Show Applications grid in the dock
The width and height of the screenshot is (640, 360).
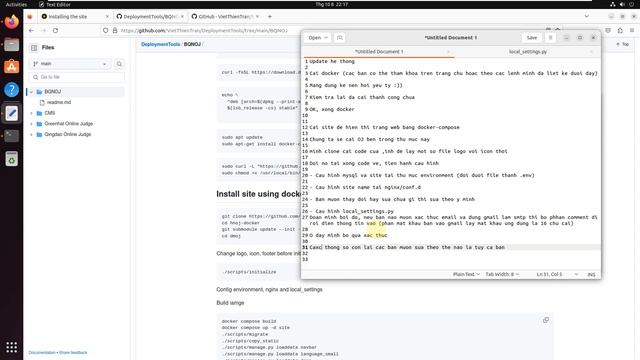(11, 347)
